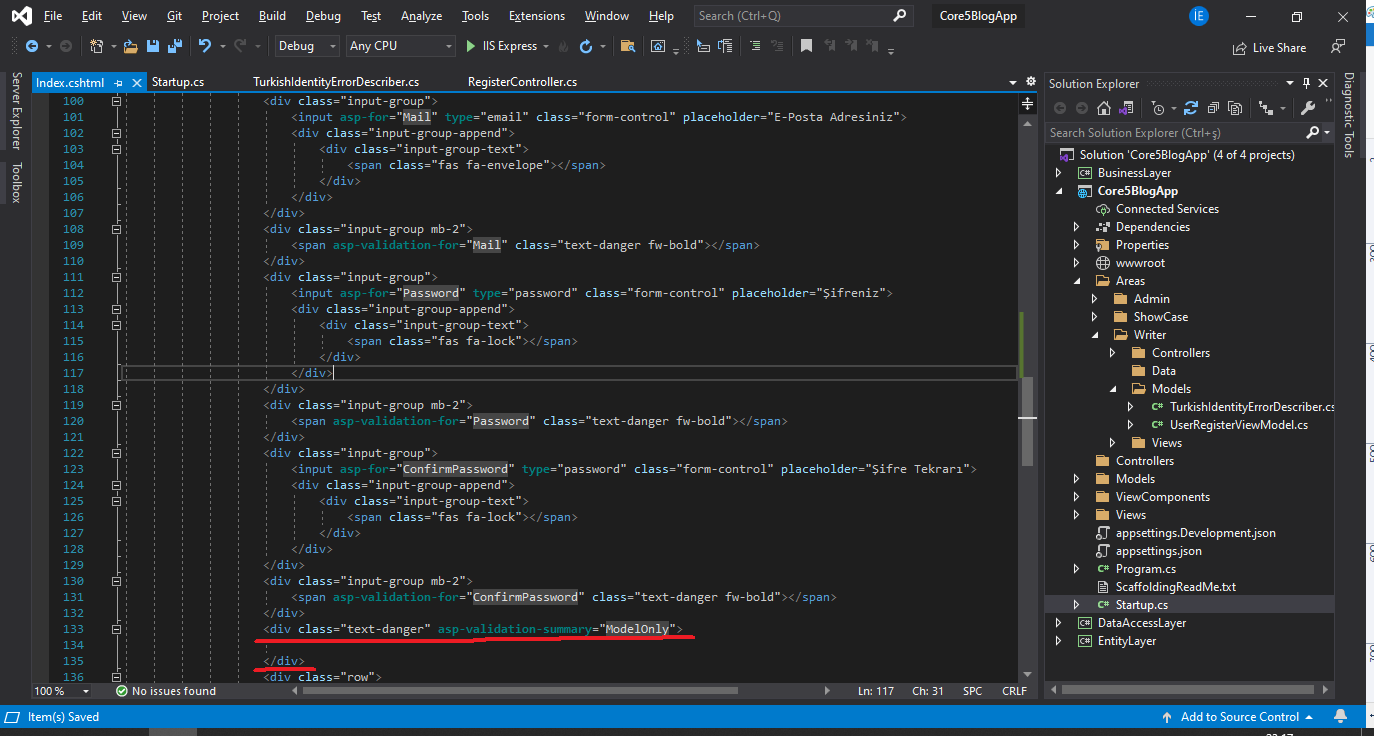Open the Extensions menu
This screenshot has width=1374, height=736.
pos(536,16)
